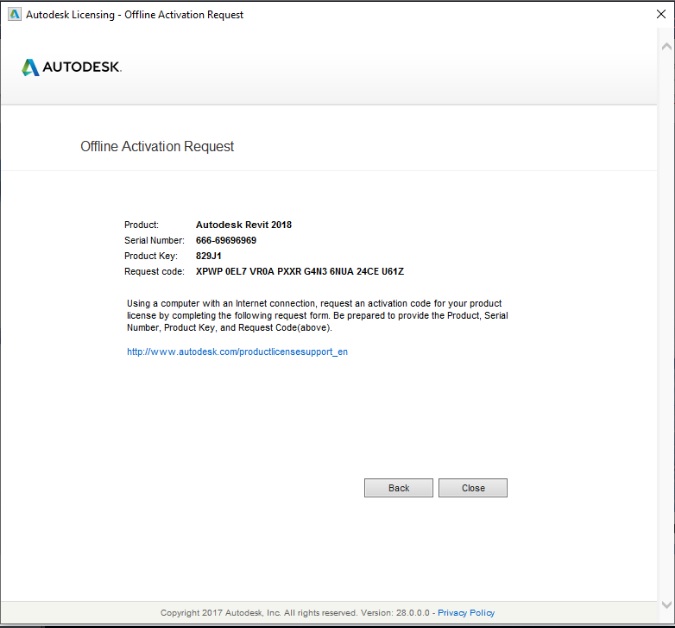This screenshot has height=628, width=675.
Task: Click the Autodesk app icon in title bar
Action: (12, 14)
